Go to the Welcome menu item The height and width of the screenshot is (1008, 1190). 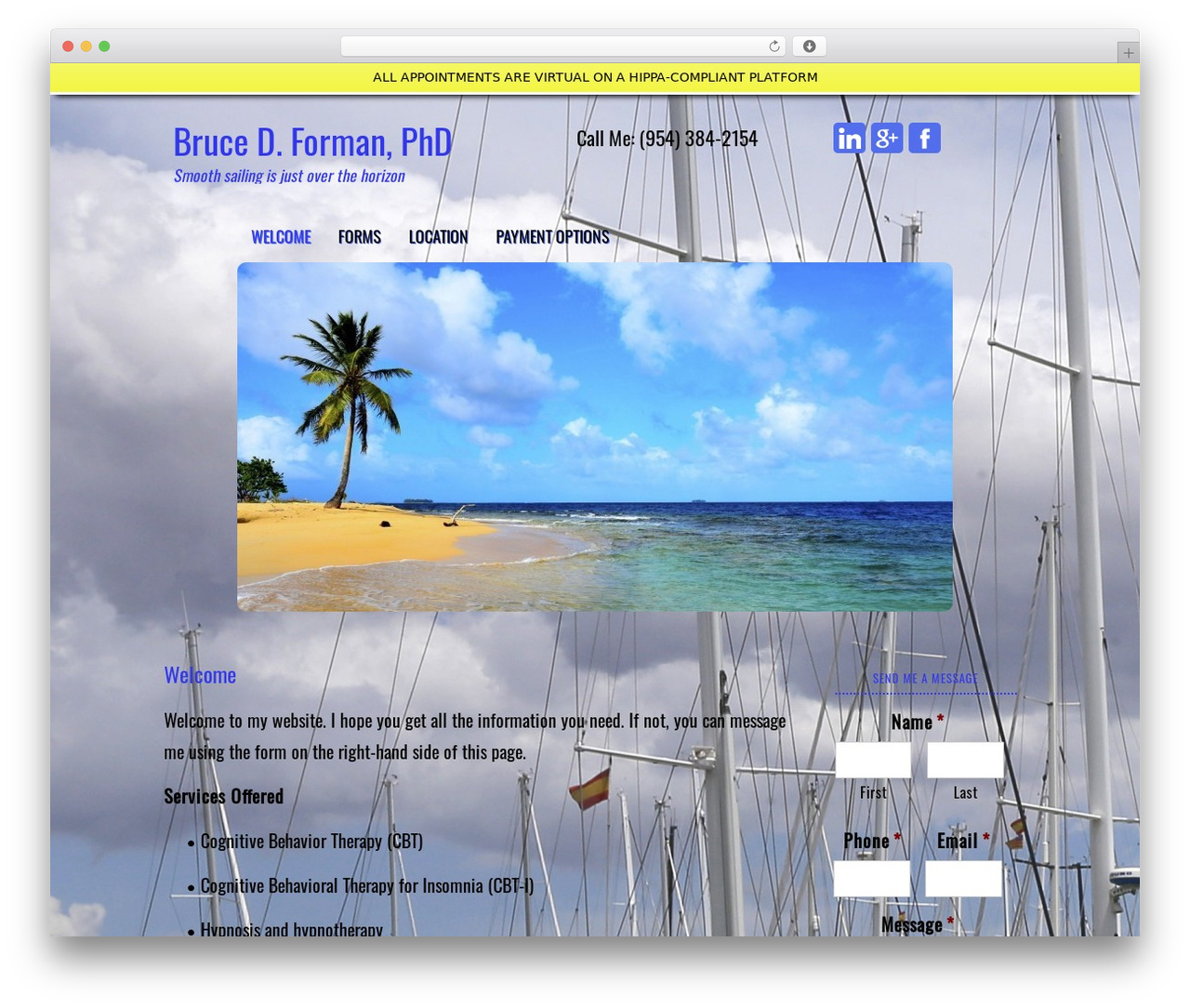(281, 237)
